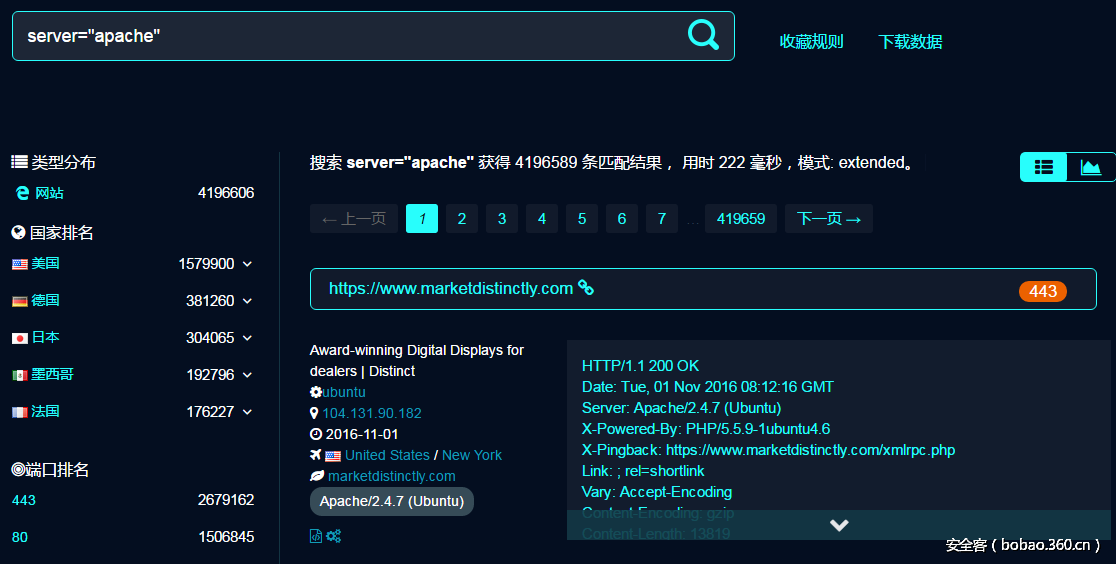Click the orange 443 port badge

(x=1042, y=291)
